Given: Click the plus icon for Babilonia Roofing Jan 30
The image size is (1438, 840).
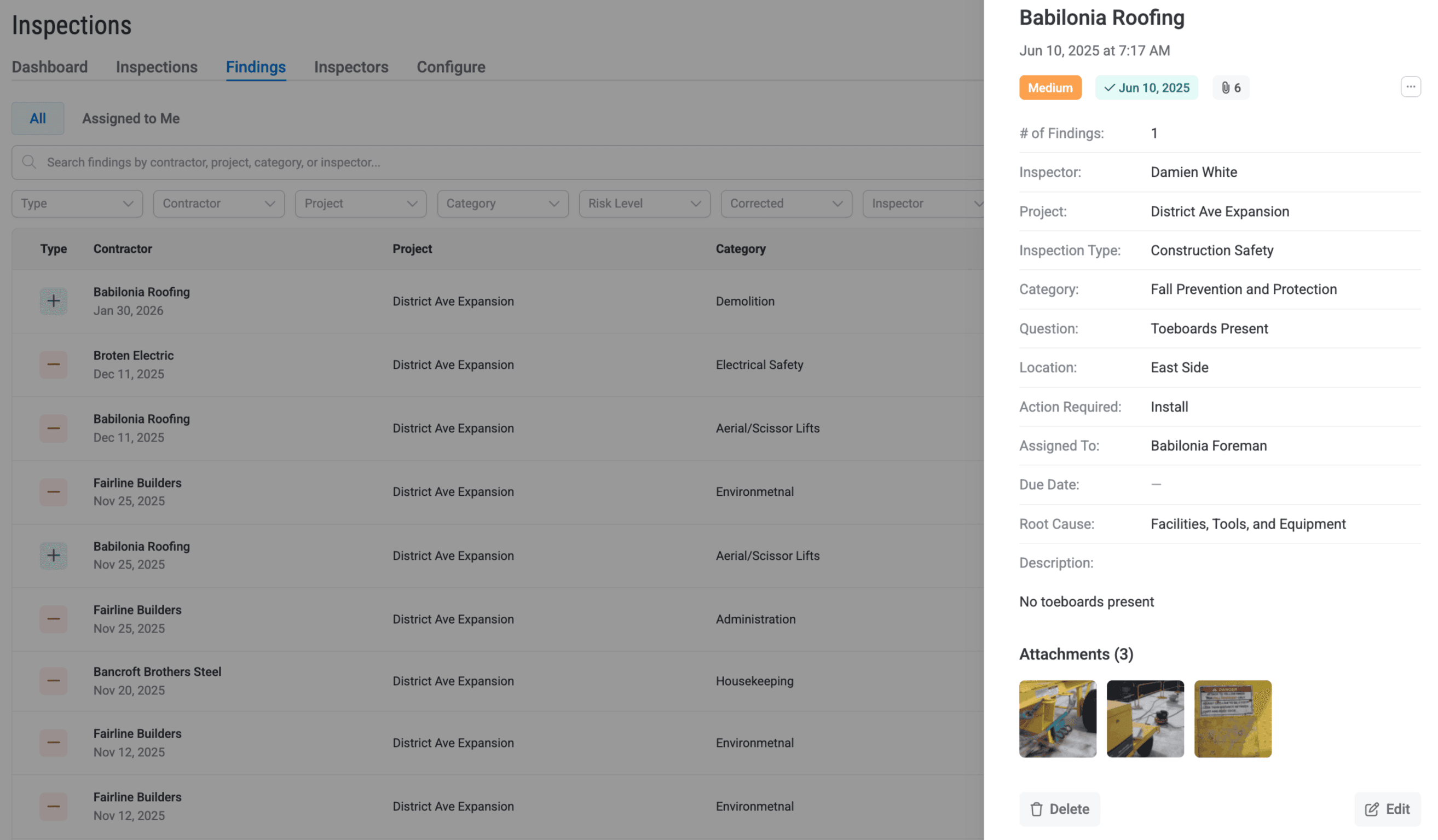Looking at the screenshot, I should (x=53, y=302).
